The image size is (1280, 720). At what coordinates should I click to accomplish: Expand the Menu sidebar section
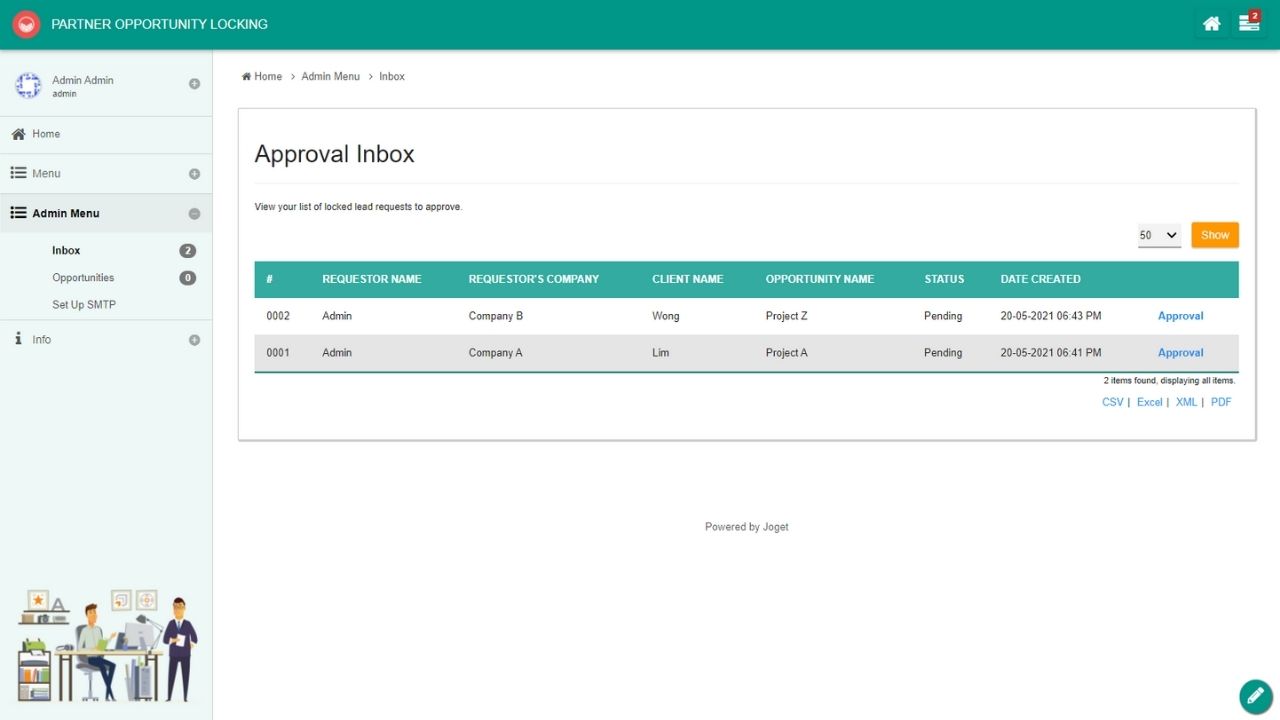[x=194, y=174]
